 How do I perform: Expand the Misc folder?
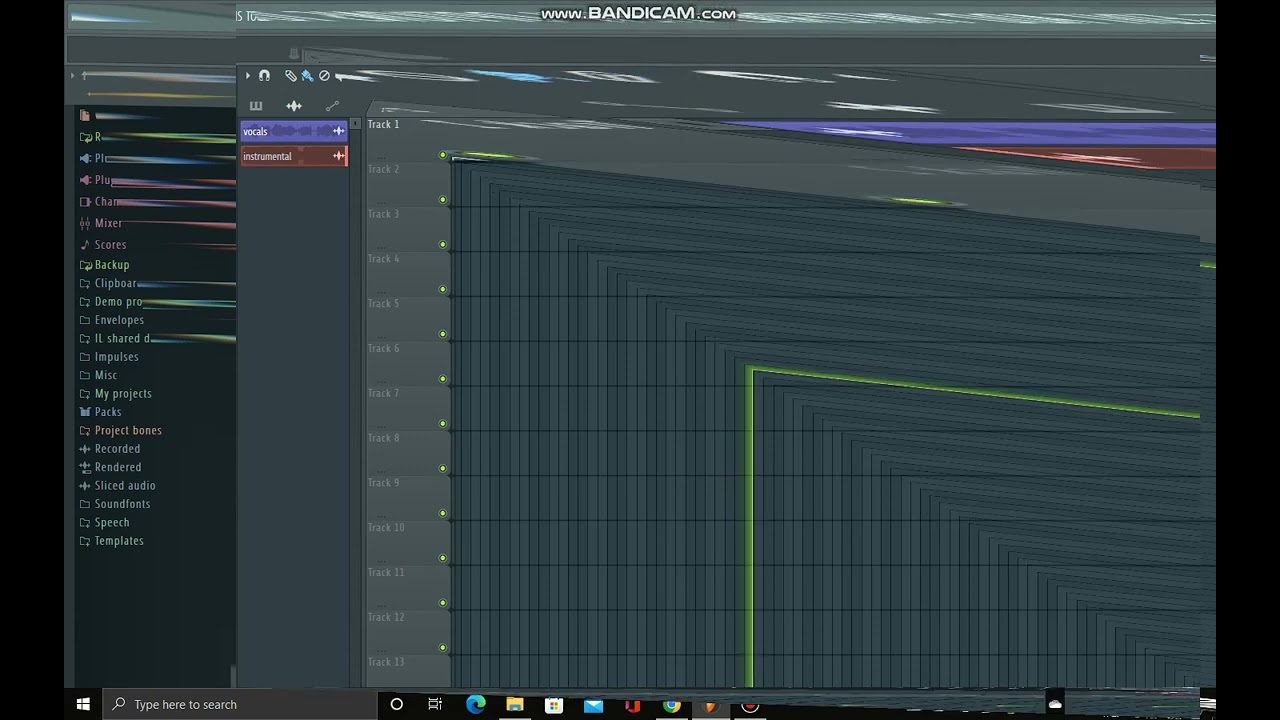pyautogui.click(x=99, y=375)
